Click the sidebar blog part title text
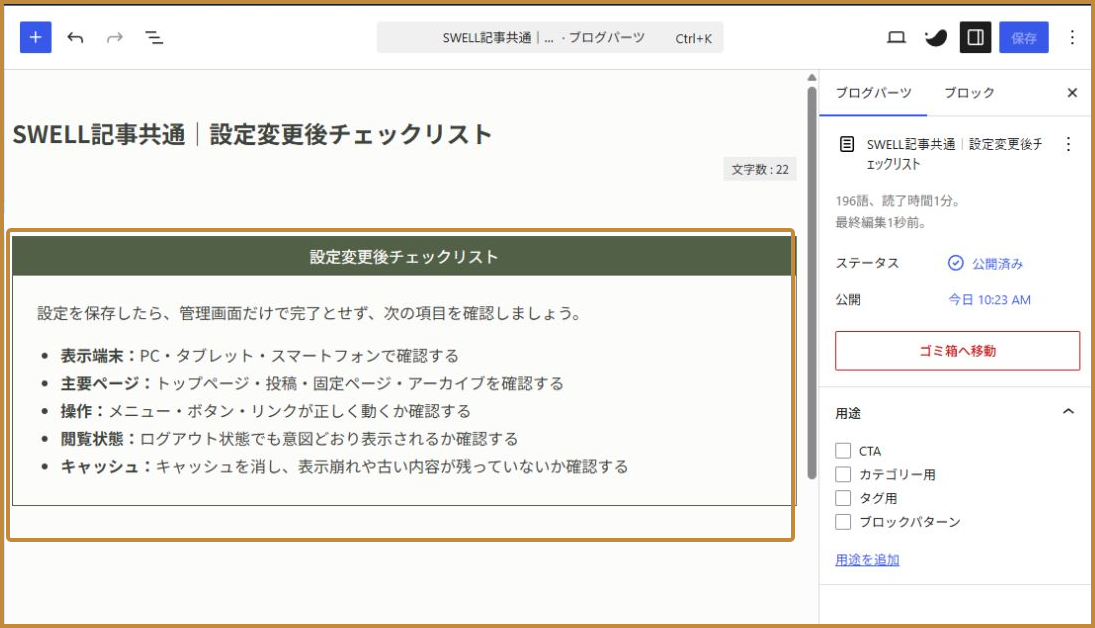Screen dimensions: 1095x628 954,154
